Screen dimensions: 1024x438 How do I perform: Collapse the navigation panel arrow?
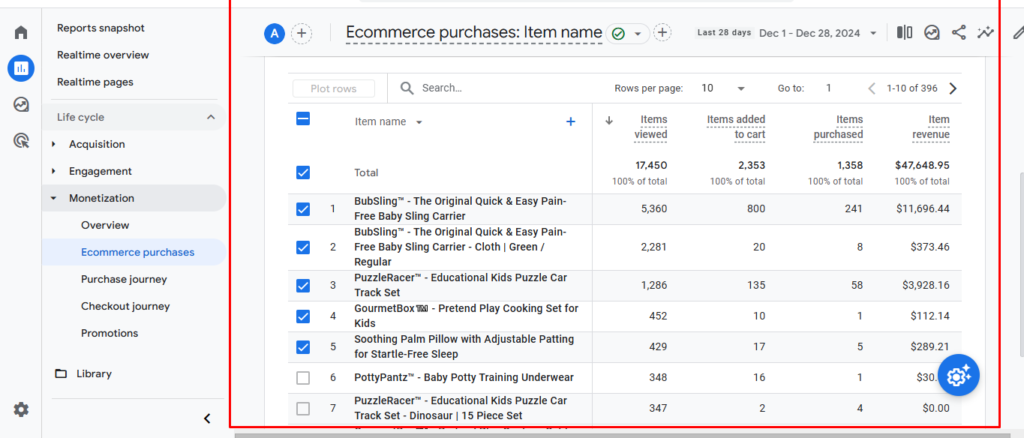[x=207, y=418]
